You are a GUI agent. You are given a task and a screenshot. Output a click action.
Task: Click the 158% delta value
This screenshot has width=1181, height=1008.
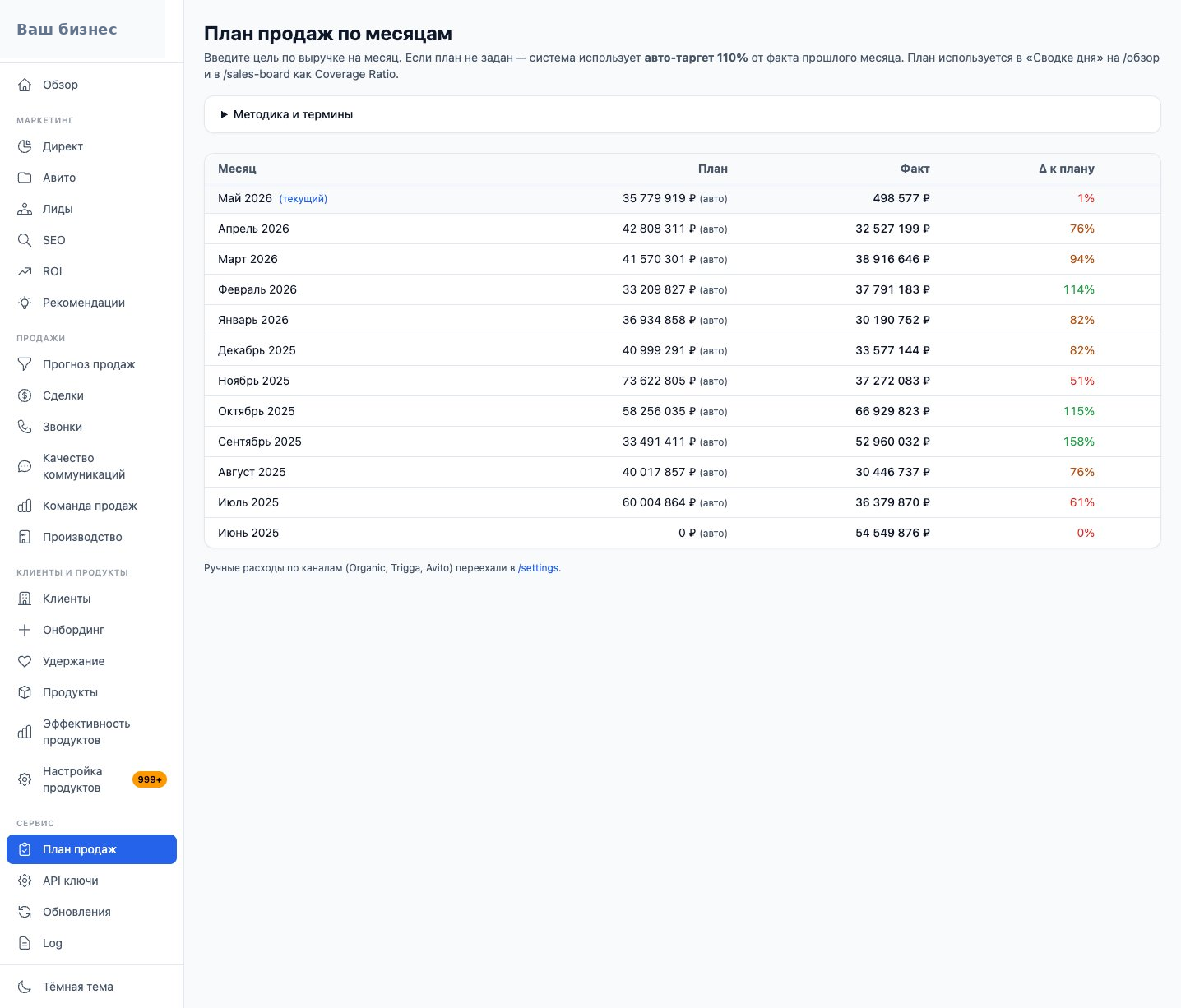[x=1078, y=442]
